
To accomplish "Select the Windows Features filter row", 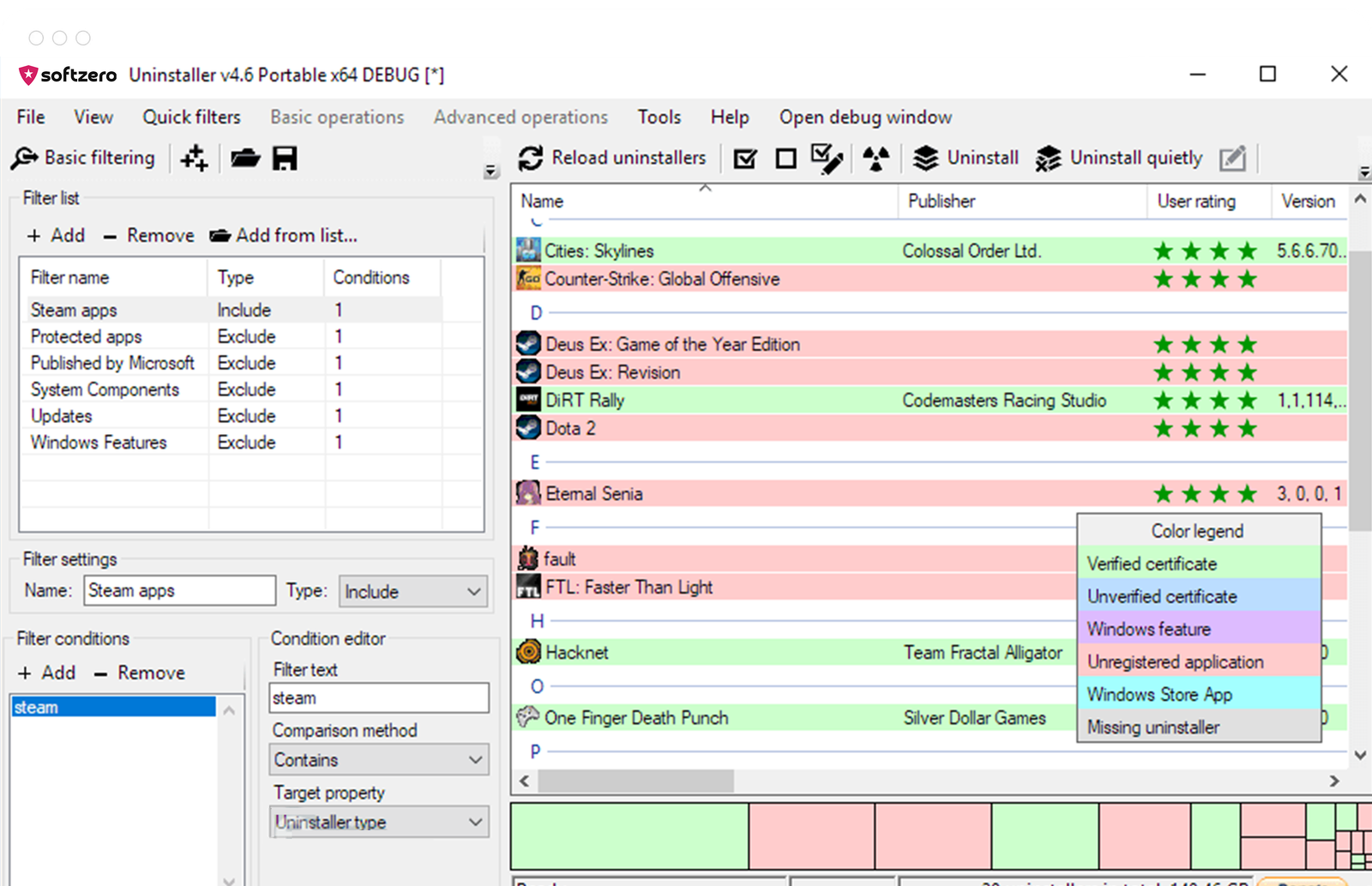I will (231, 443).
